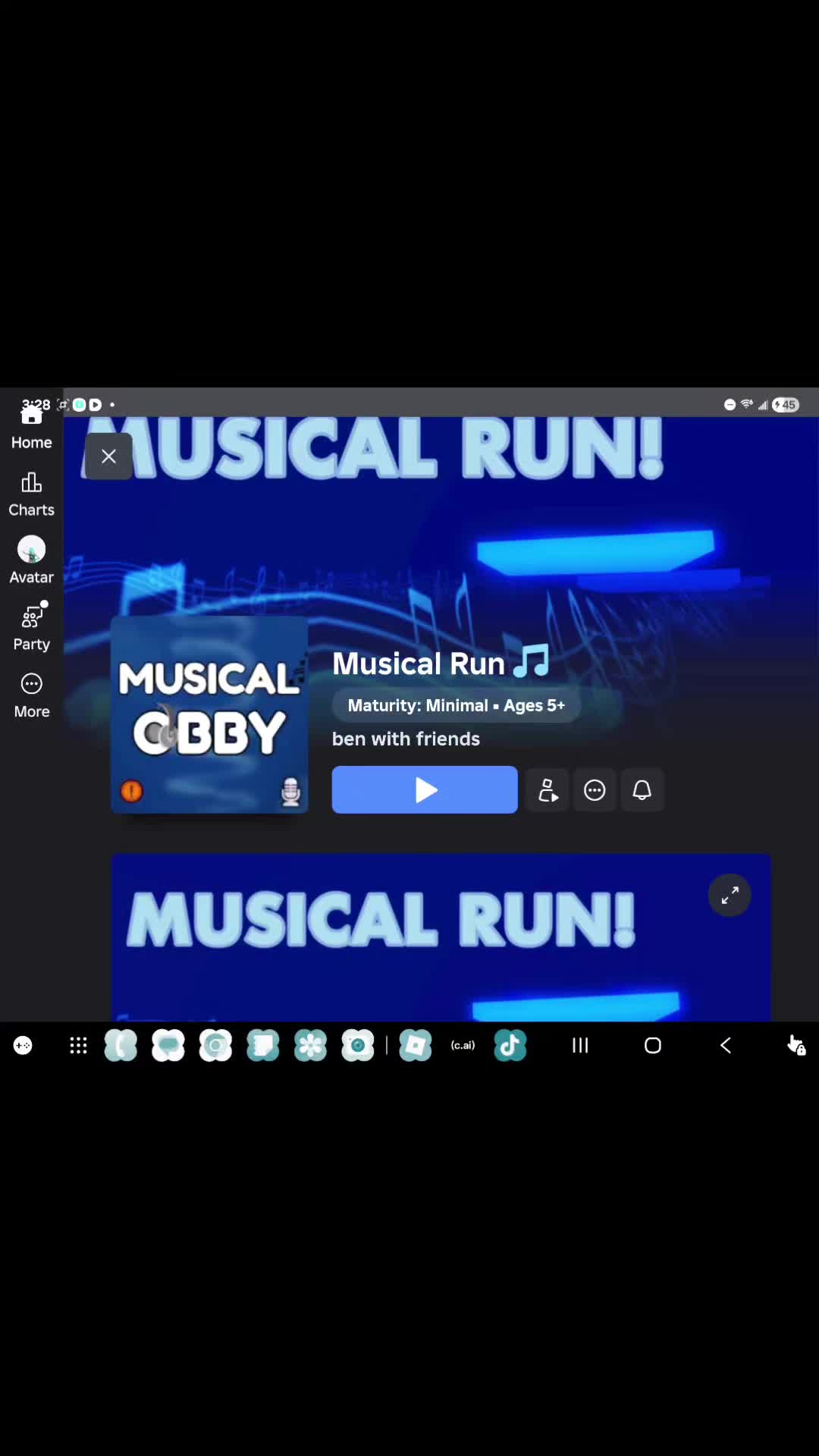
Task: Tap the microphone badge on the thumbnail
Action: [290, 791]
